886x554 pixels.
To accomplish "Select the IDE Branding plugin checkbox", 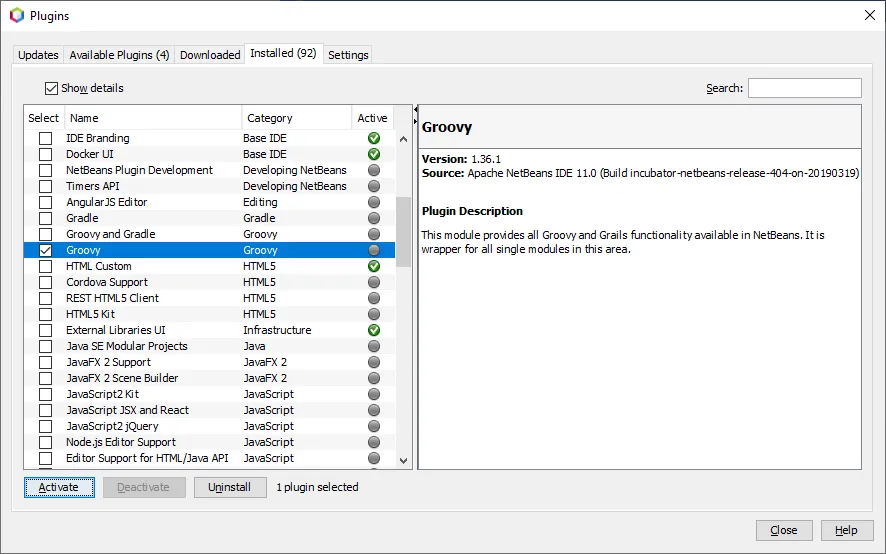I will (45, 138).
